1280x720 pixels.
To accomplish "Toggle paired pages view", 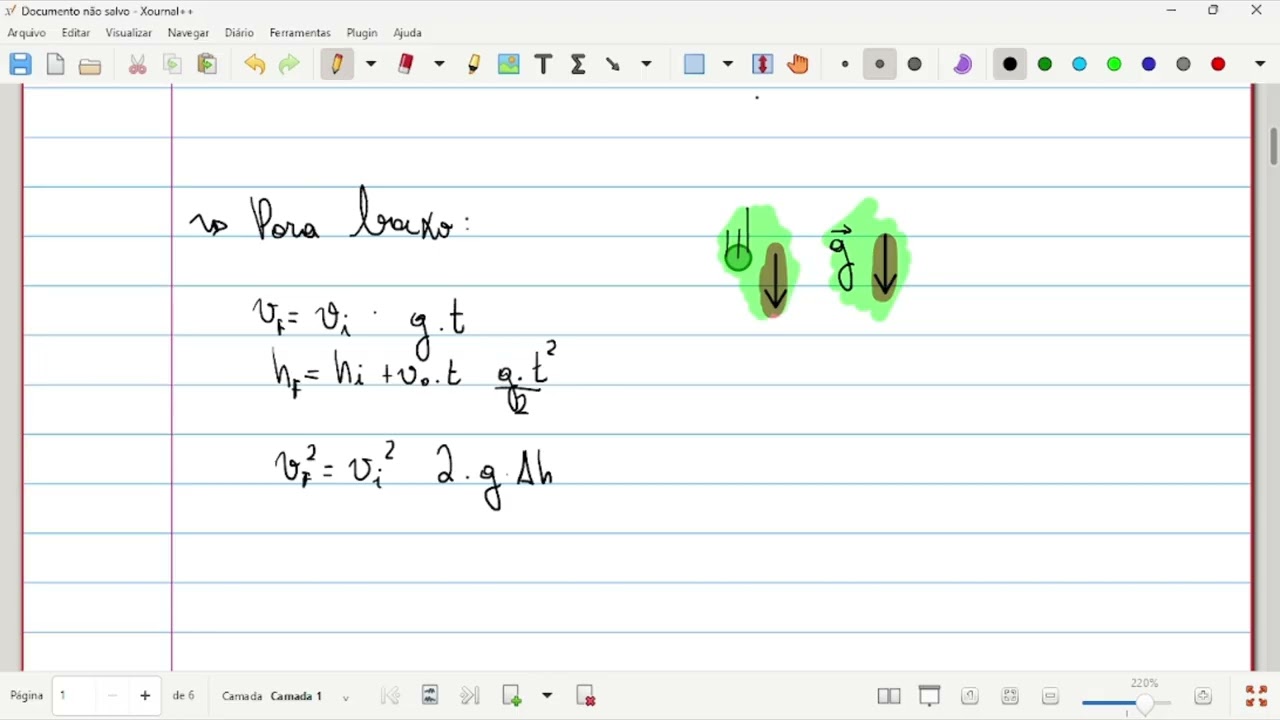I will (x=889, y=696).
